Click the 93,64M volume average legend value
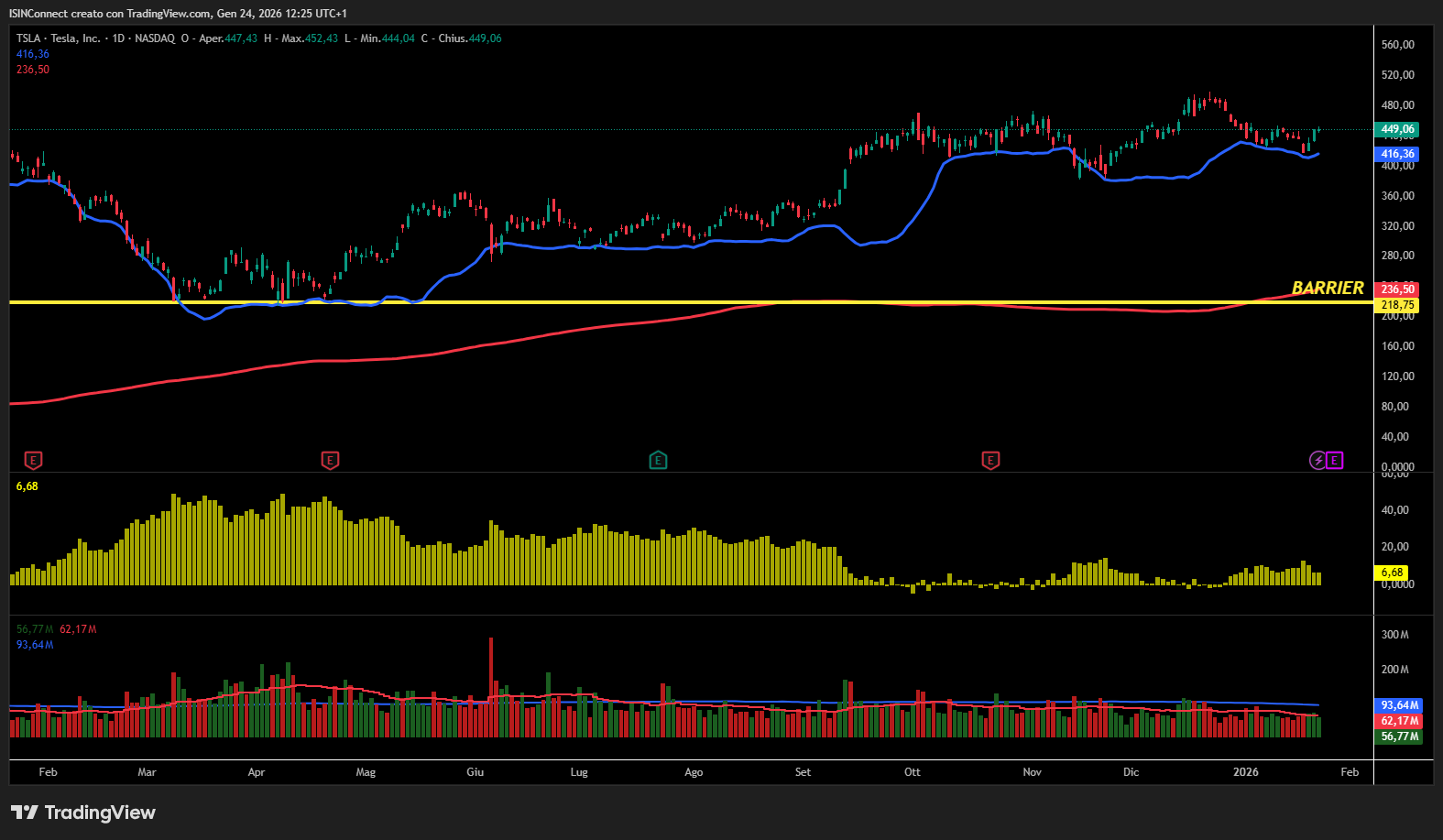The width and height of the screenshot is (1443, 840). tap(35, 645)
